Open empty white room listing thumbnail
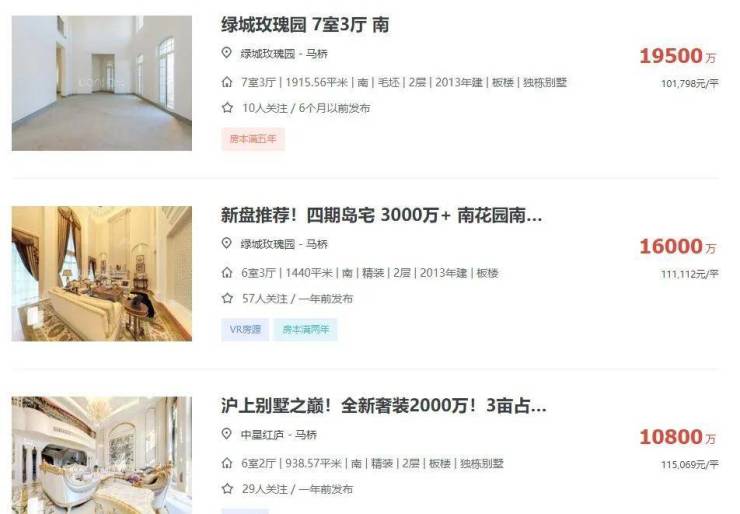Image resolution: width=740 pixels, height=514 pixels. [102, 83]
